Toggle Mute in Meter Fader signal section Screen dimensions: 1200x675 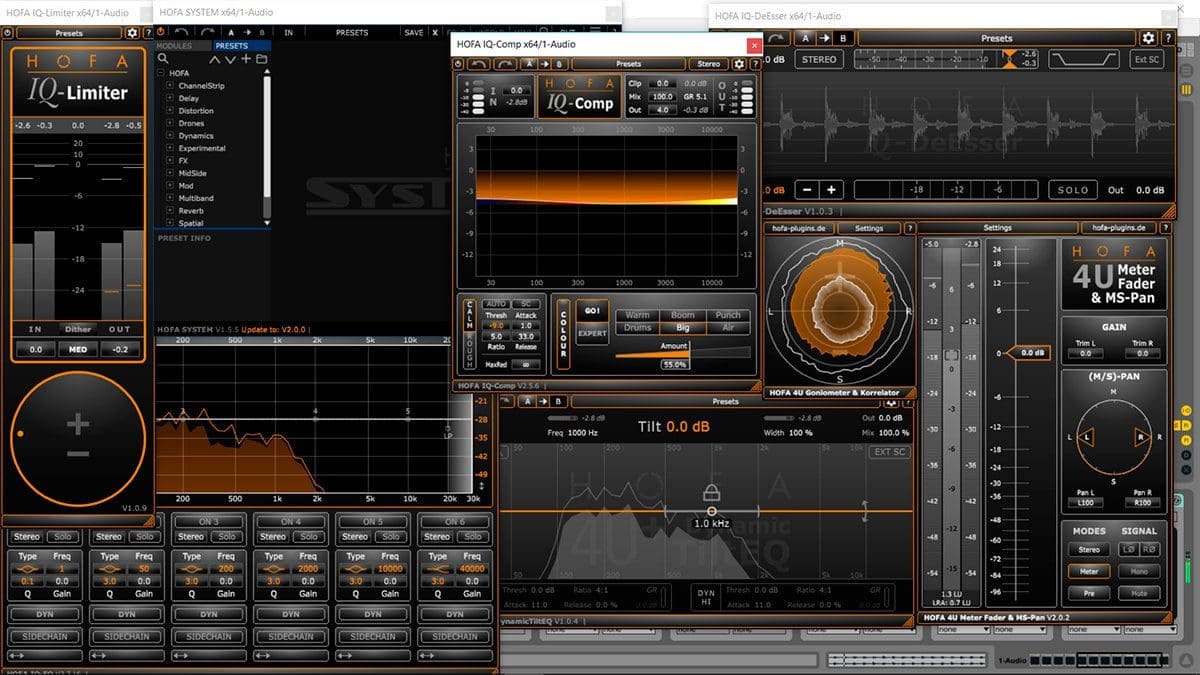[1141, 593]
